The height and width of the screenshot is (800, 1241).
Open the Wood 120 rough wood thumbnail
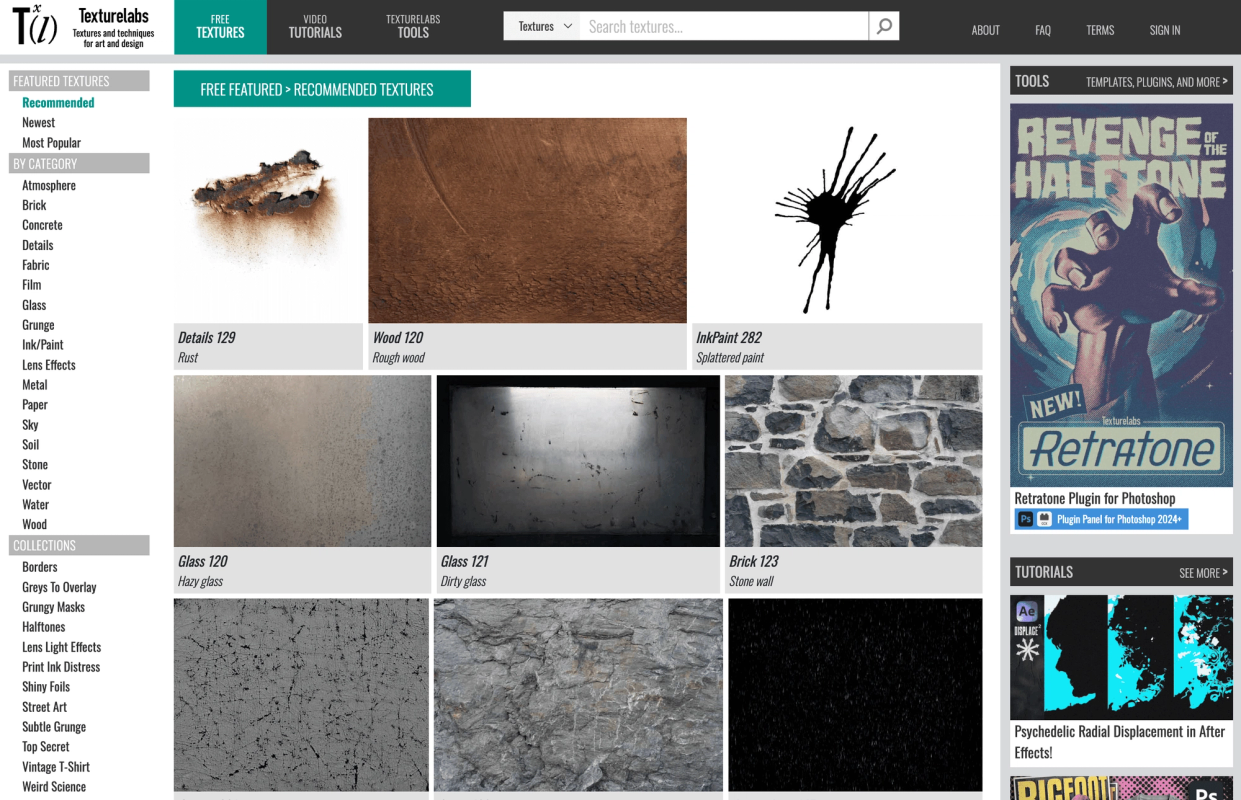527,220
